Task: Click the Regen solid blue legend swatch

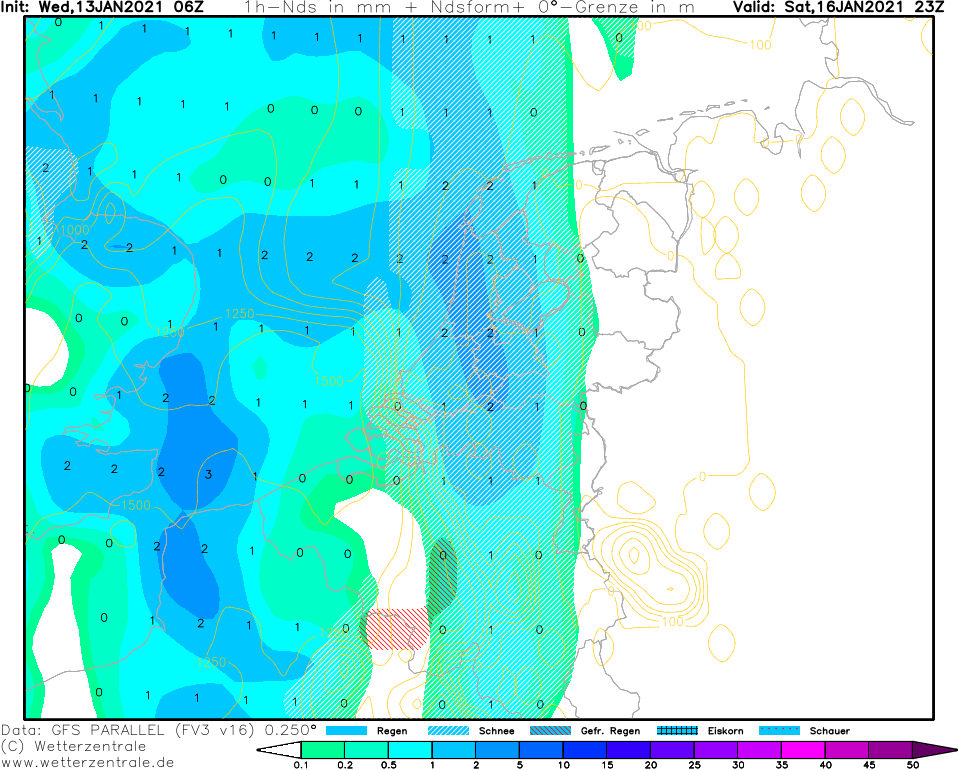Action: coord(346,730)
